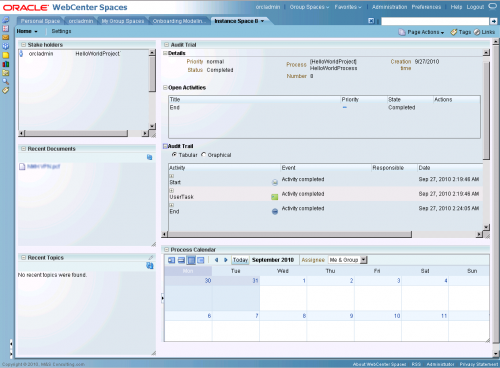
Task: Collapse the Audit Trial panel
Action: (166, 45)
